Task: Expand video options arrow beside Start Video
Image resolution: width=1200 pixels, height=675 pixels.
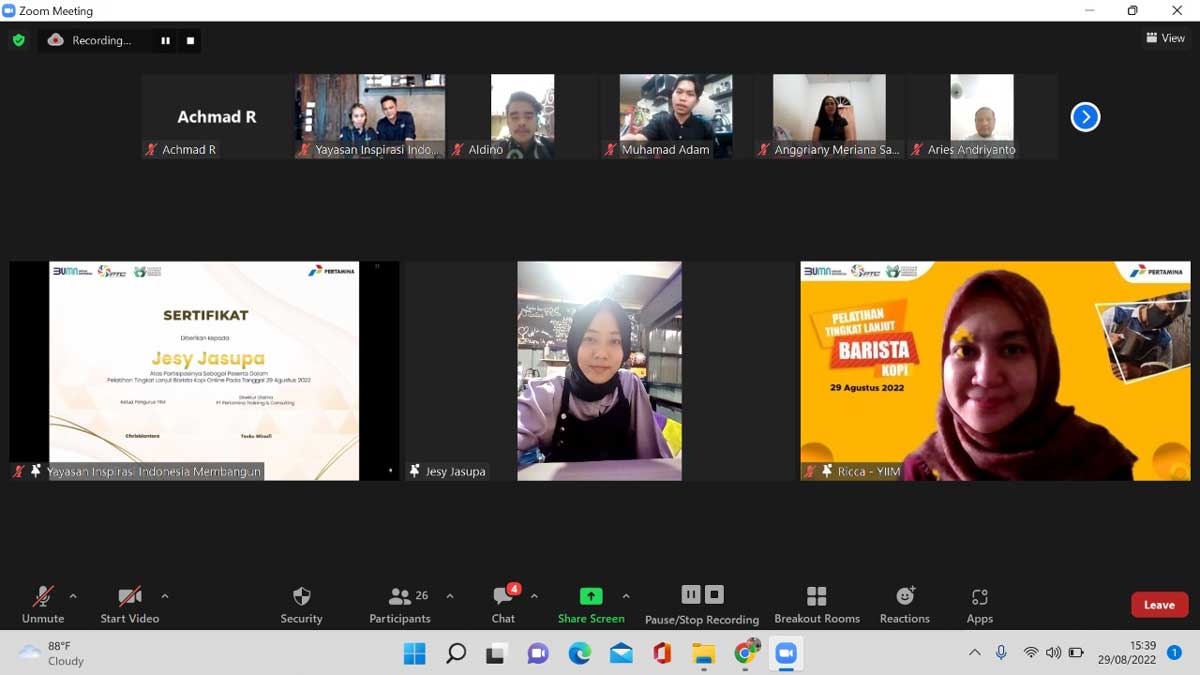Action: coord(165,596)
